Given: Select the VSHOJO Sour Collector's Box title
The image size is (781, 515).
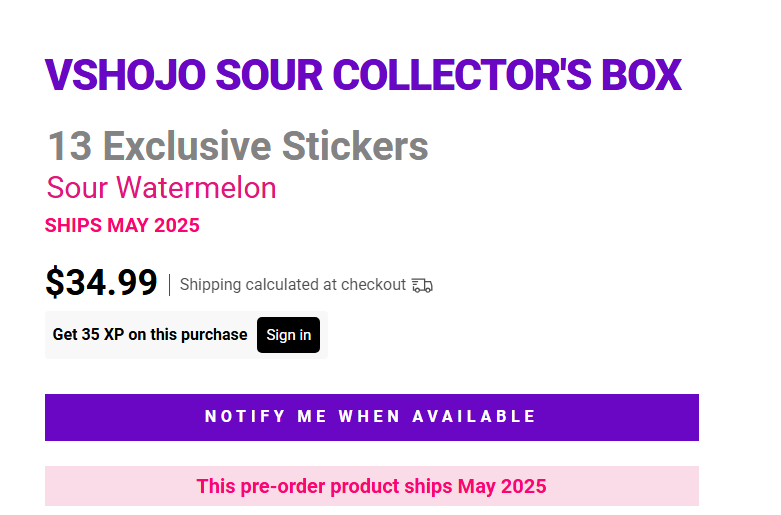Looking at the screenshot, I should [x=363, y=75].
